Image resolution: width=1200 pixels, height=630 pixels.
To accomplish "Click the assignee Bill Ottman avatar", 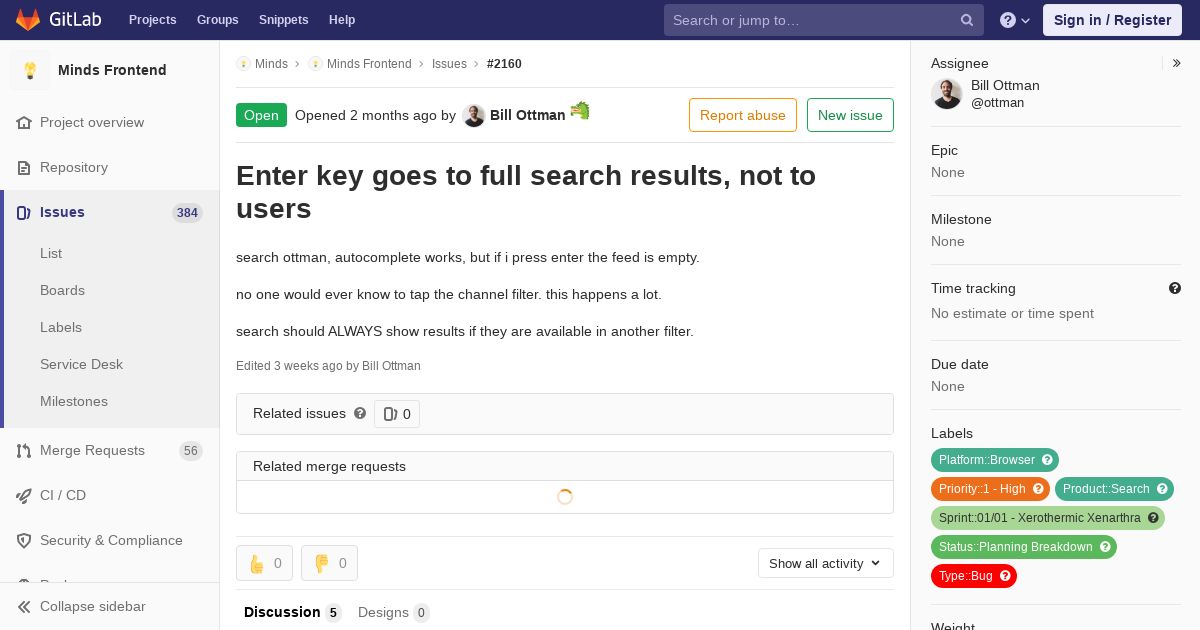I will pos(947,94).
